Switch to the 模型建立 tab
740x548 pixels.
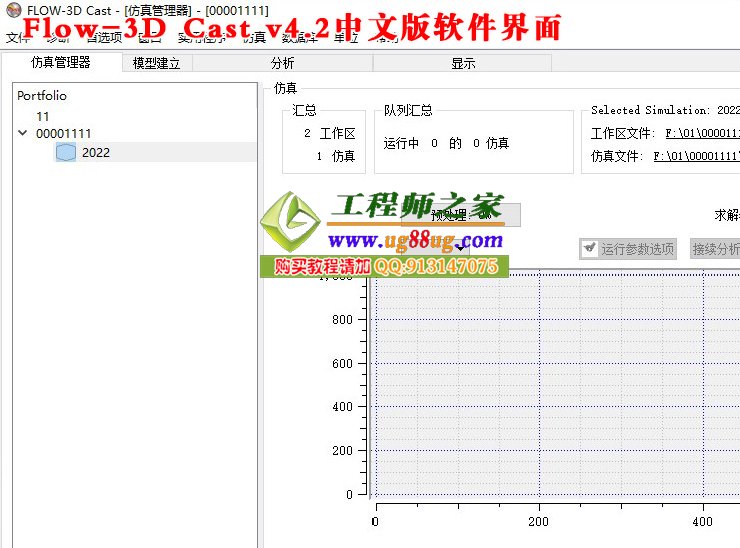point(157,63)
